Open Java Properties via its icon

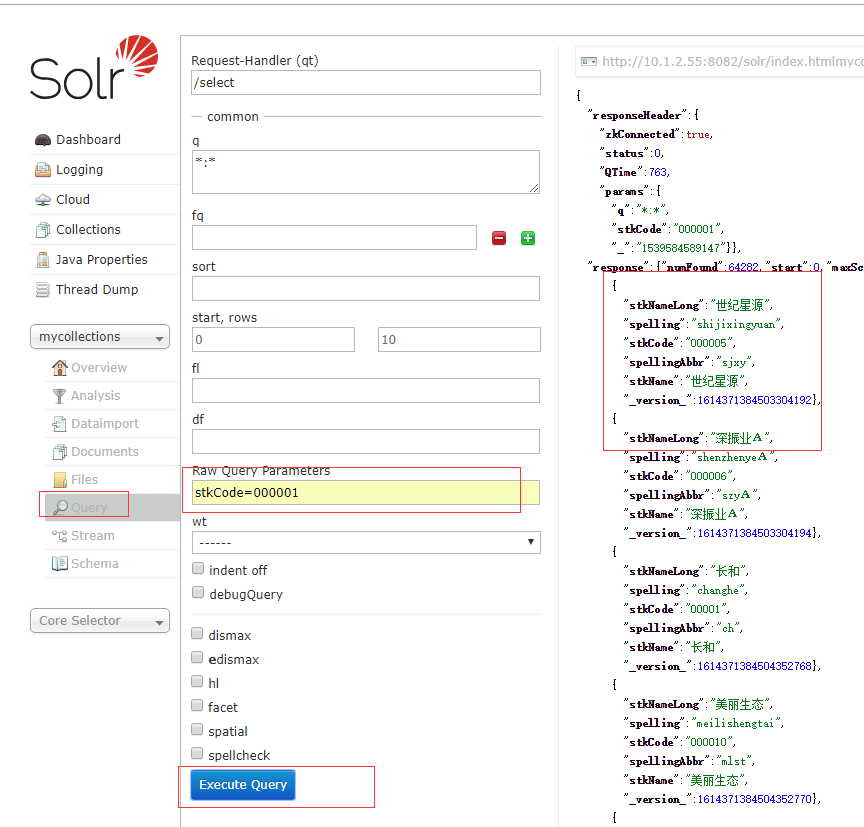click(42, 260)
